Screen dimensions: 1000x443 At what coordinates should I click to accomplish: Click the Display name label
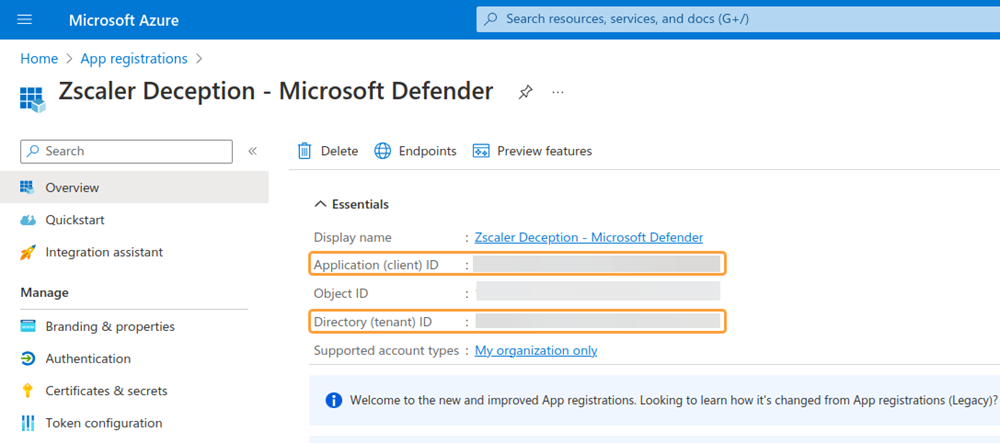(353, 237)
